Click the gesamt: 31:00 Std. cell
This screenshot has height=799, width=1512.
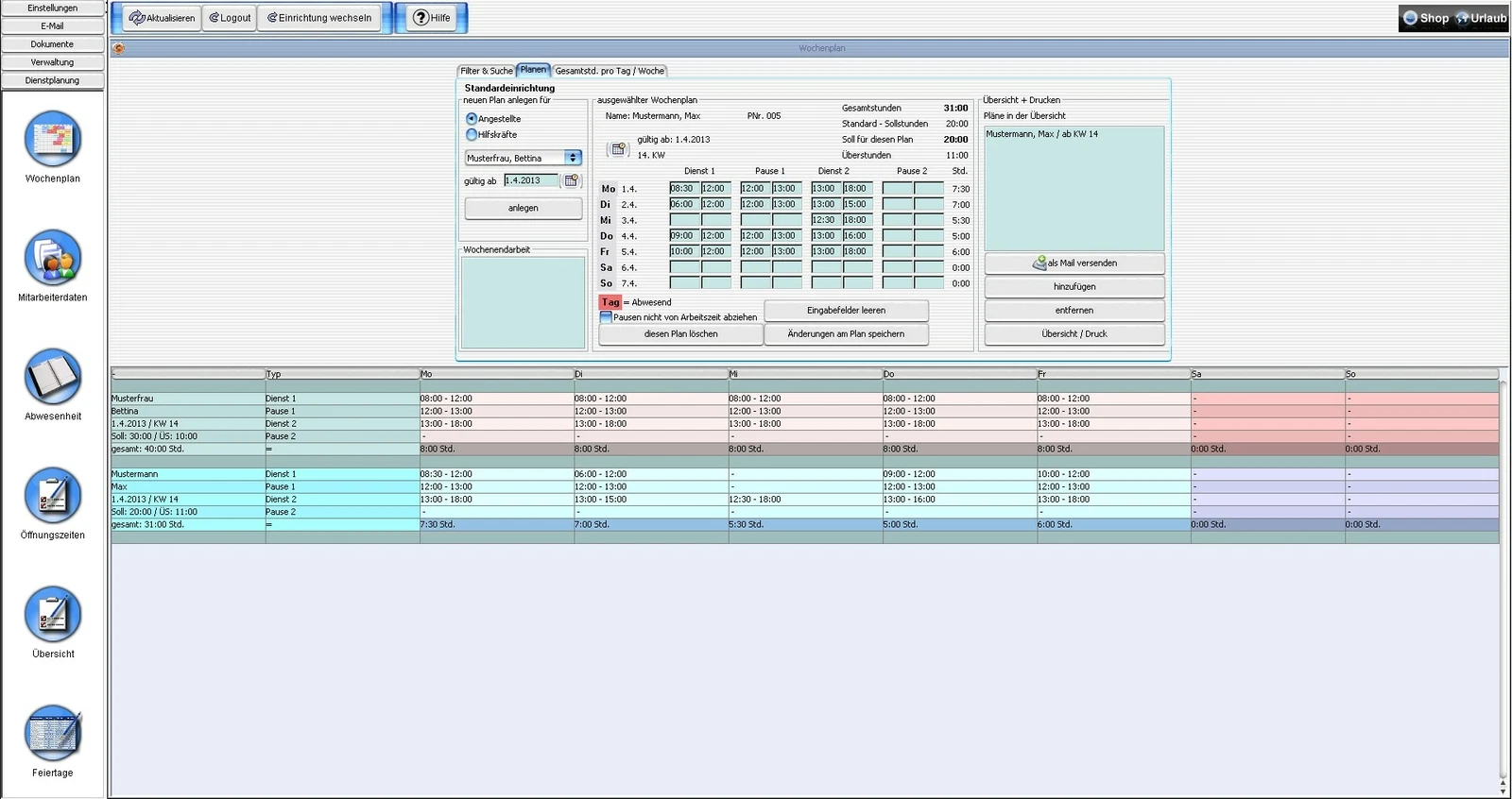188,524
